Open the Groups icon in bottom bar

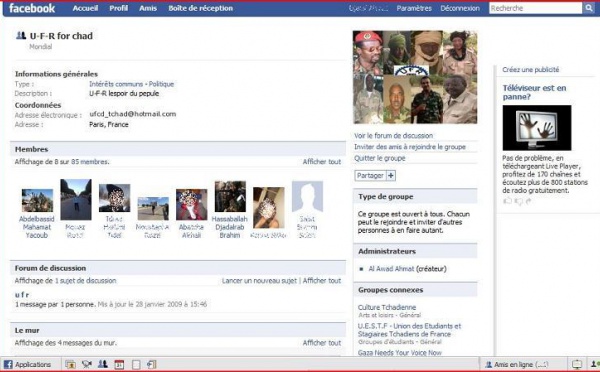click(103, 364)
